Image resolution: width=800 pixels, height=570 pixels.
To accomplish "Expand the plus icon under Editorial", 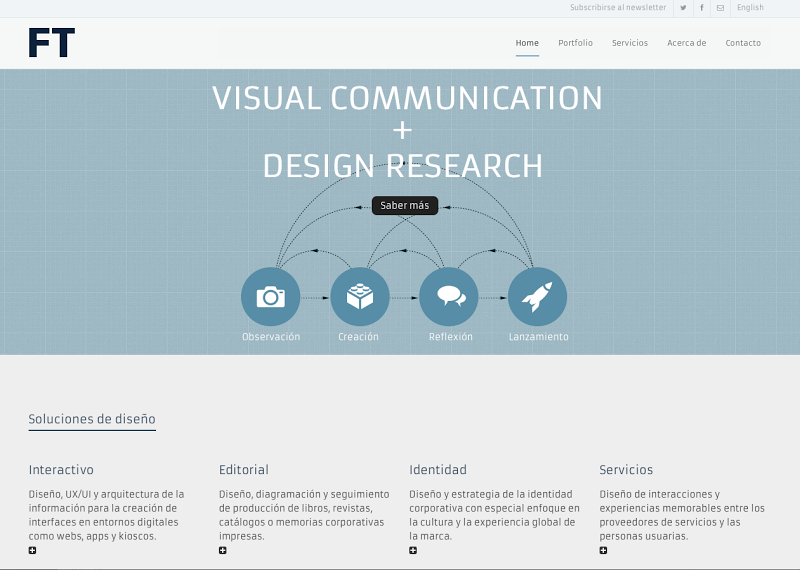I will pos(222,550).
